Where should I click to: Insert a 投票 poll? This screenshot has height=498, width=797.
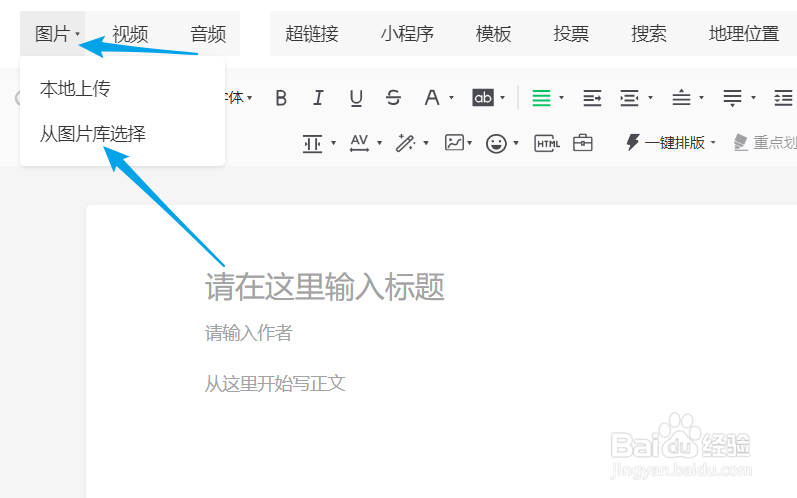click(571, 34)
